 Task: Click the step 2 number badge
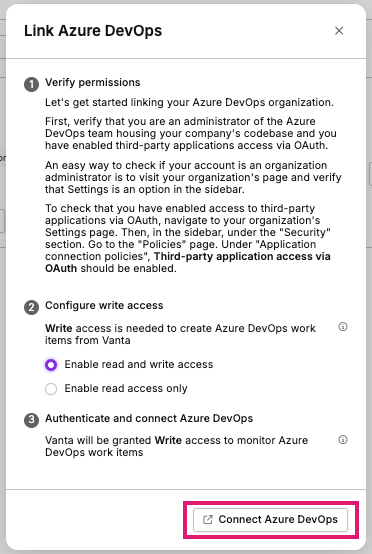point(31,307)
